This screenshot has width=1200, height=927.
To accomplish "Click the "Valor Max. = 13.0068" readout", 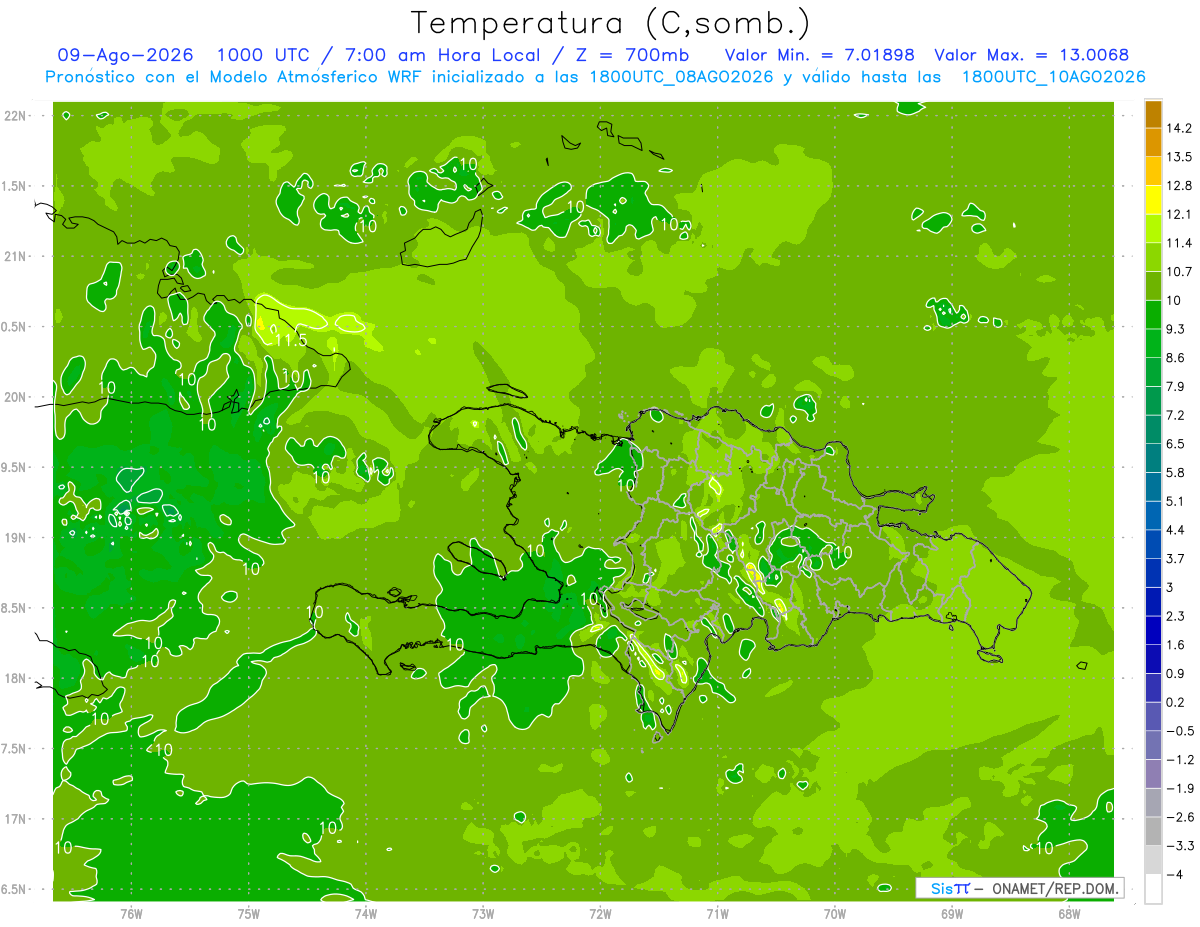I will [1032, 55].
